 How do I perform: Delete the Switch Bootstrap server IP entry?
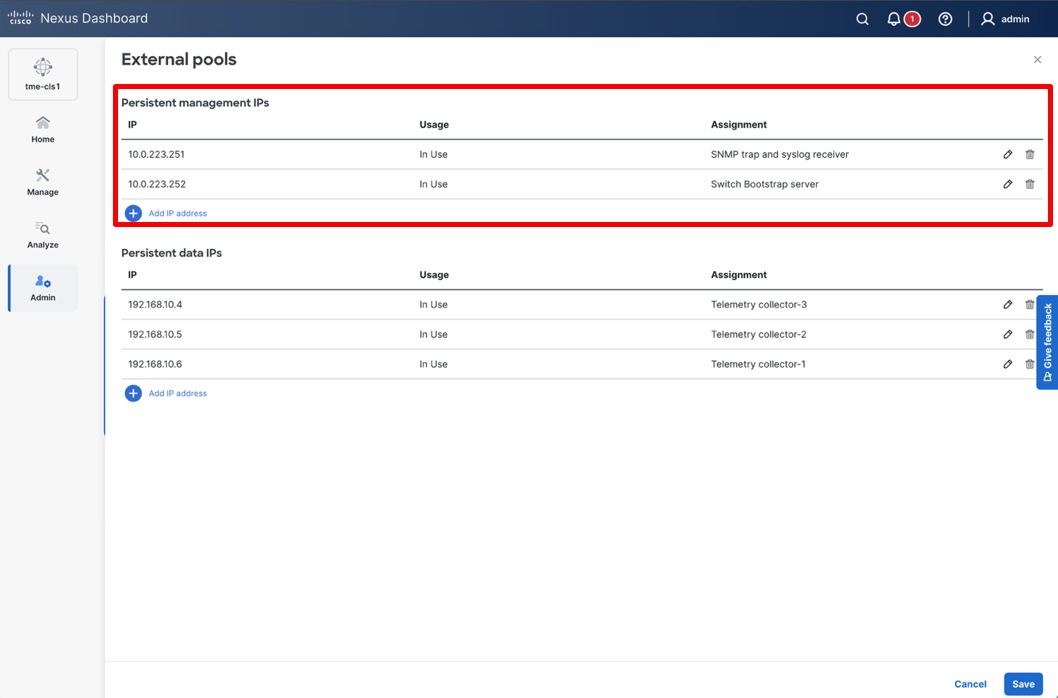tap(1030, 183)
